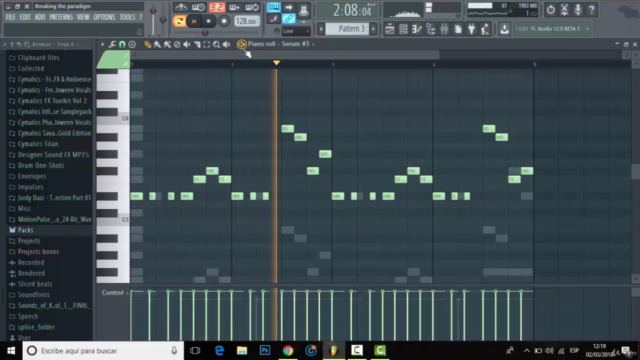Select the pencil Draw tool

[x=147, y=44]
